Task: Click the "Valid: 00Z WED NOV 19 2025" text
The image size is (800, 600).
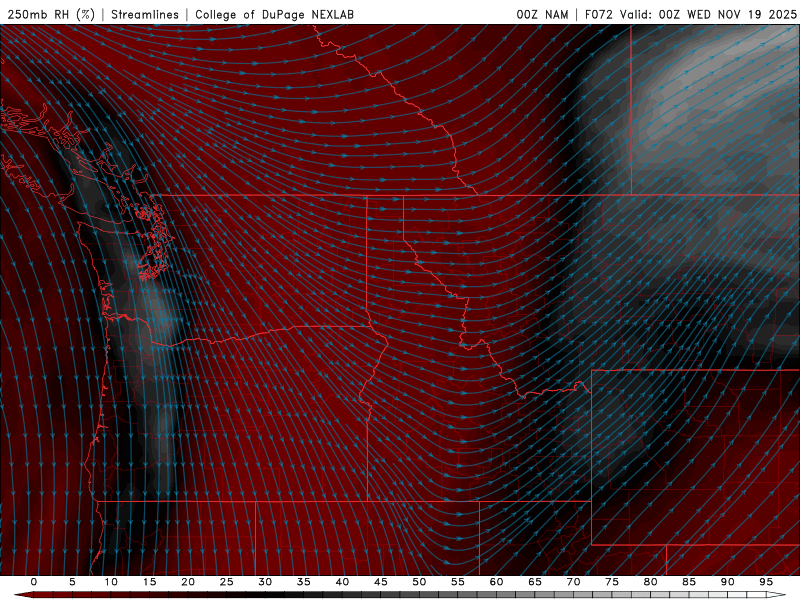Action: click(708, 14)
